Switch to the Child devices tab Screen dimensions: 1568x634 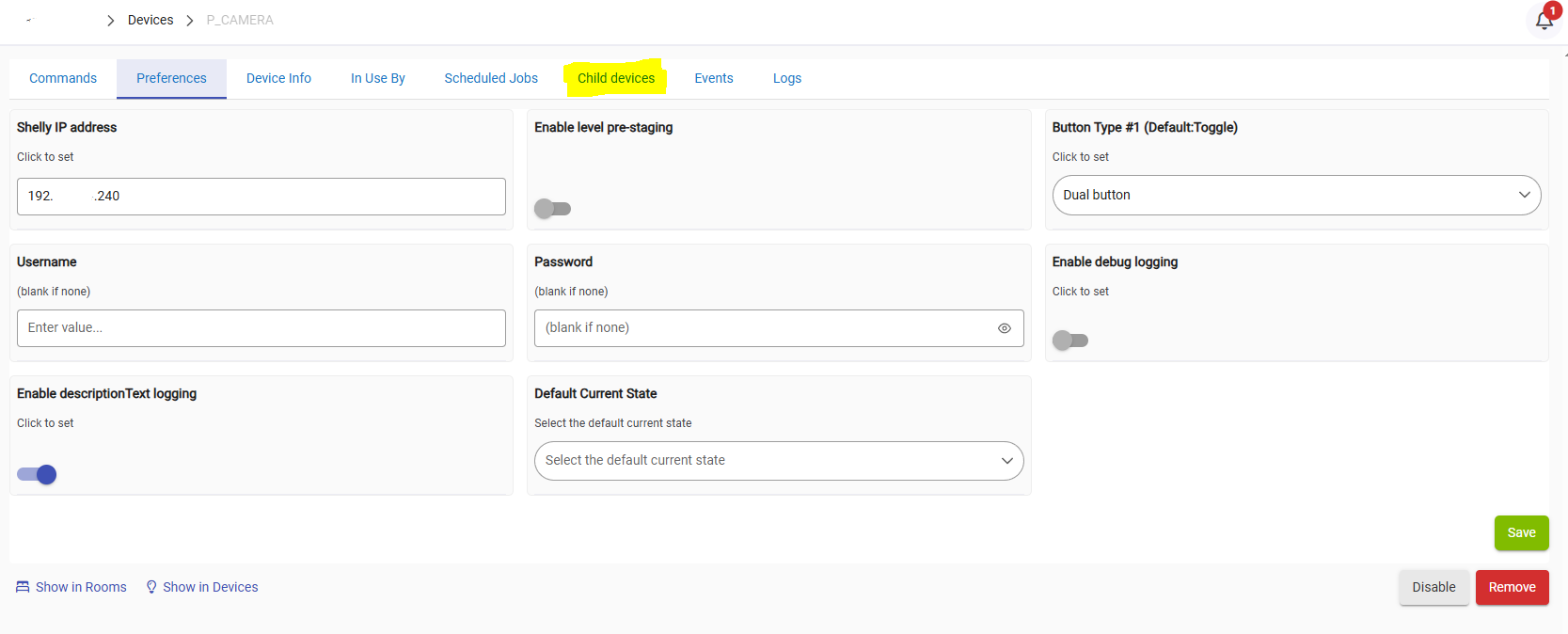[x=615, y=78]
